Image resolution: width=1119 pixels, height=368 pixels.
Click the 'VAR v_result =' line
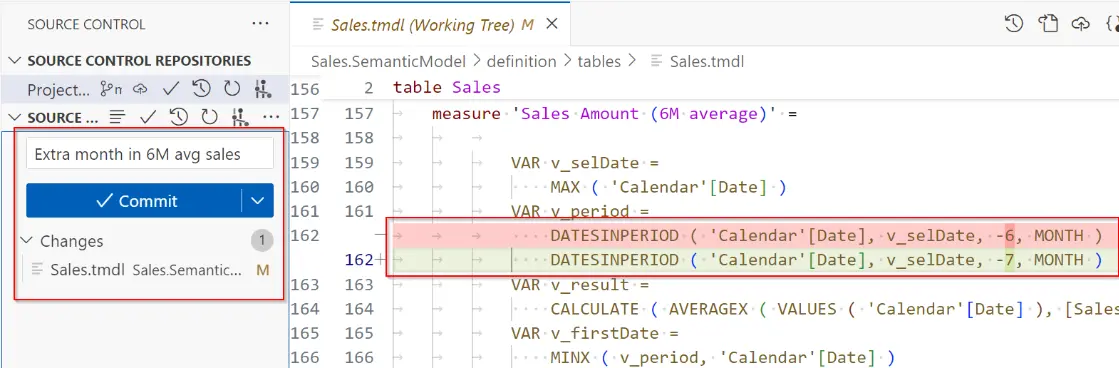[x=579, y=285]
